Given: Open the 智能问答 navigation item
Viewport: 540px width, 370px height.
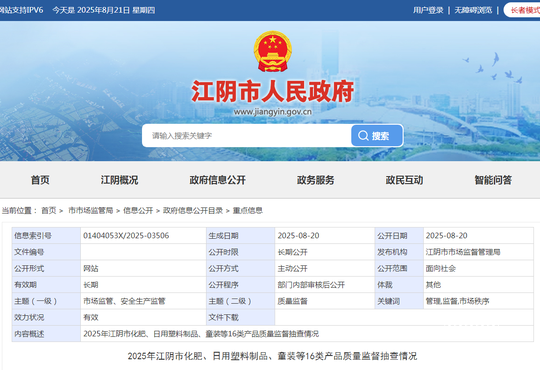Looking at the screenshot, I should coord(493,180).
